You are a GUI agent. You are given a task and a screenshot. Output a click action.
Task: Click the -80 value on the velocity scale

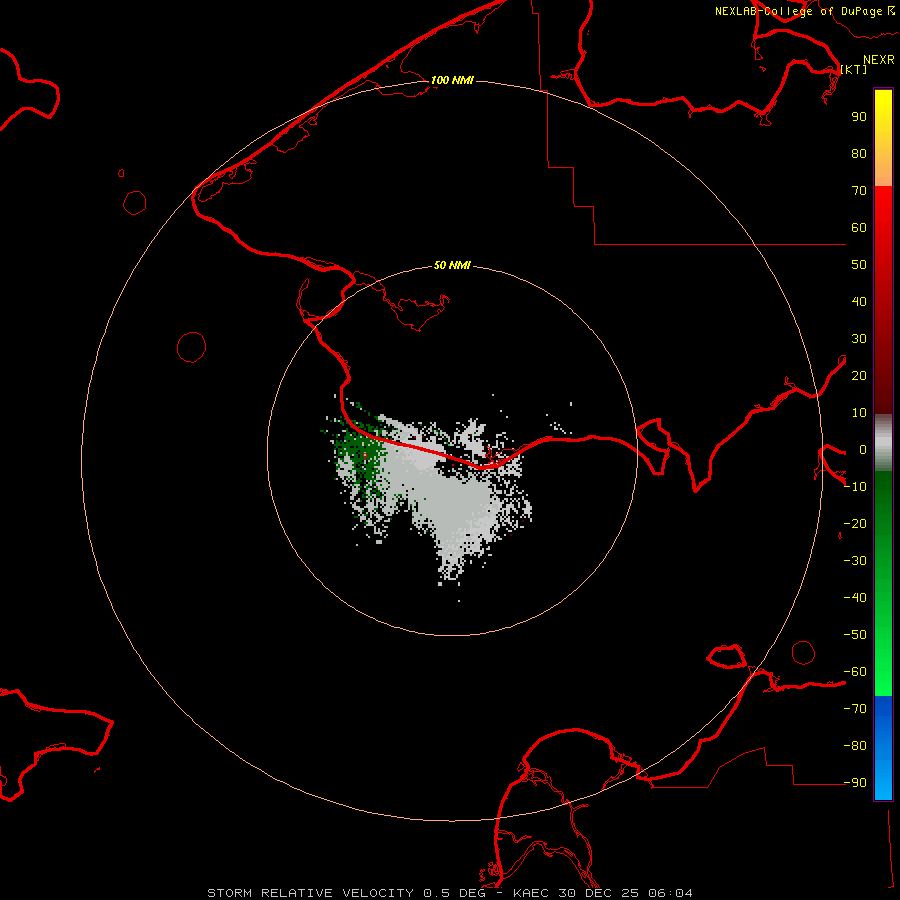pos(855,746)
